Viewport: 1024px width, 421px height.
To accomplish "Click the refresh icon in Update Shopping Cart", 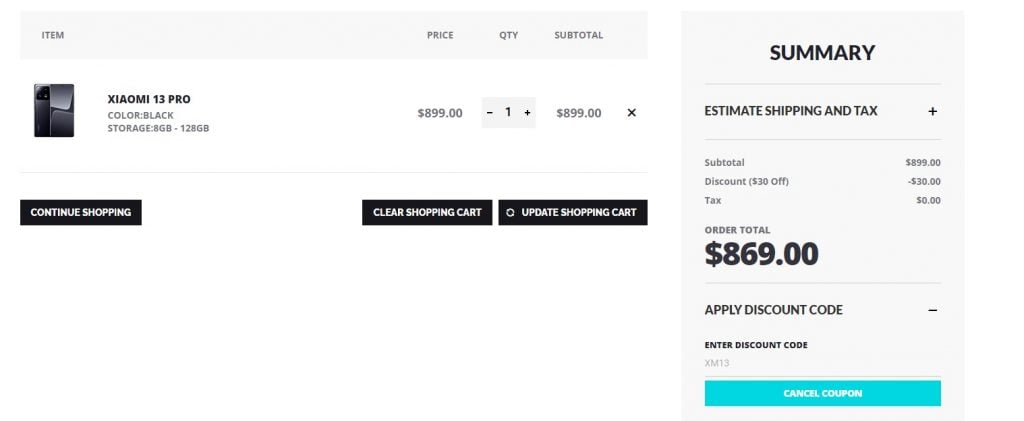I will click(x=511, y=213).
